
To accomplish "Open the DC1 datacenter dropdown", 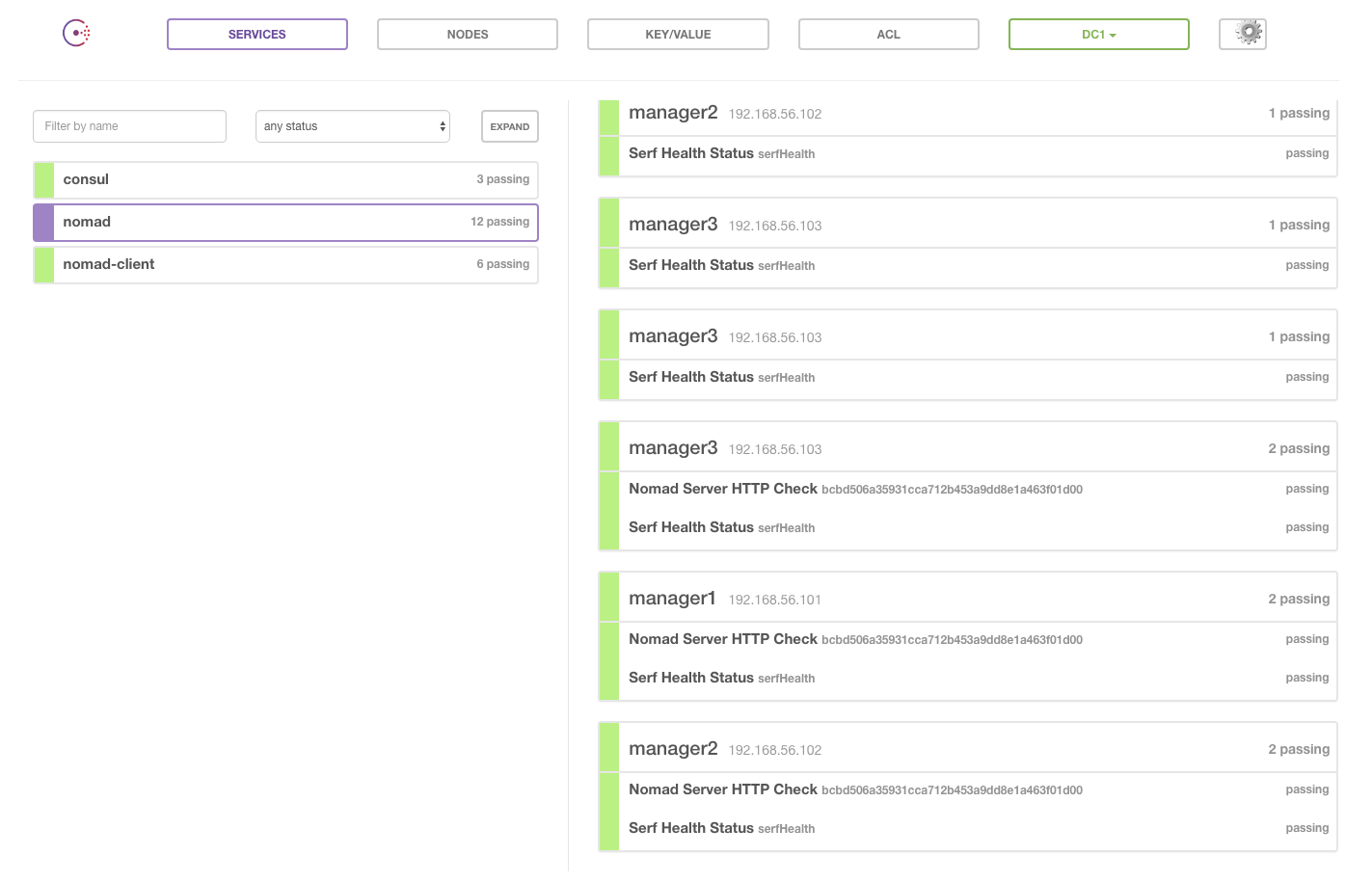I will tap(1099, 34).
